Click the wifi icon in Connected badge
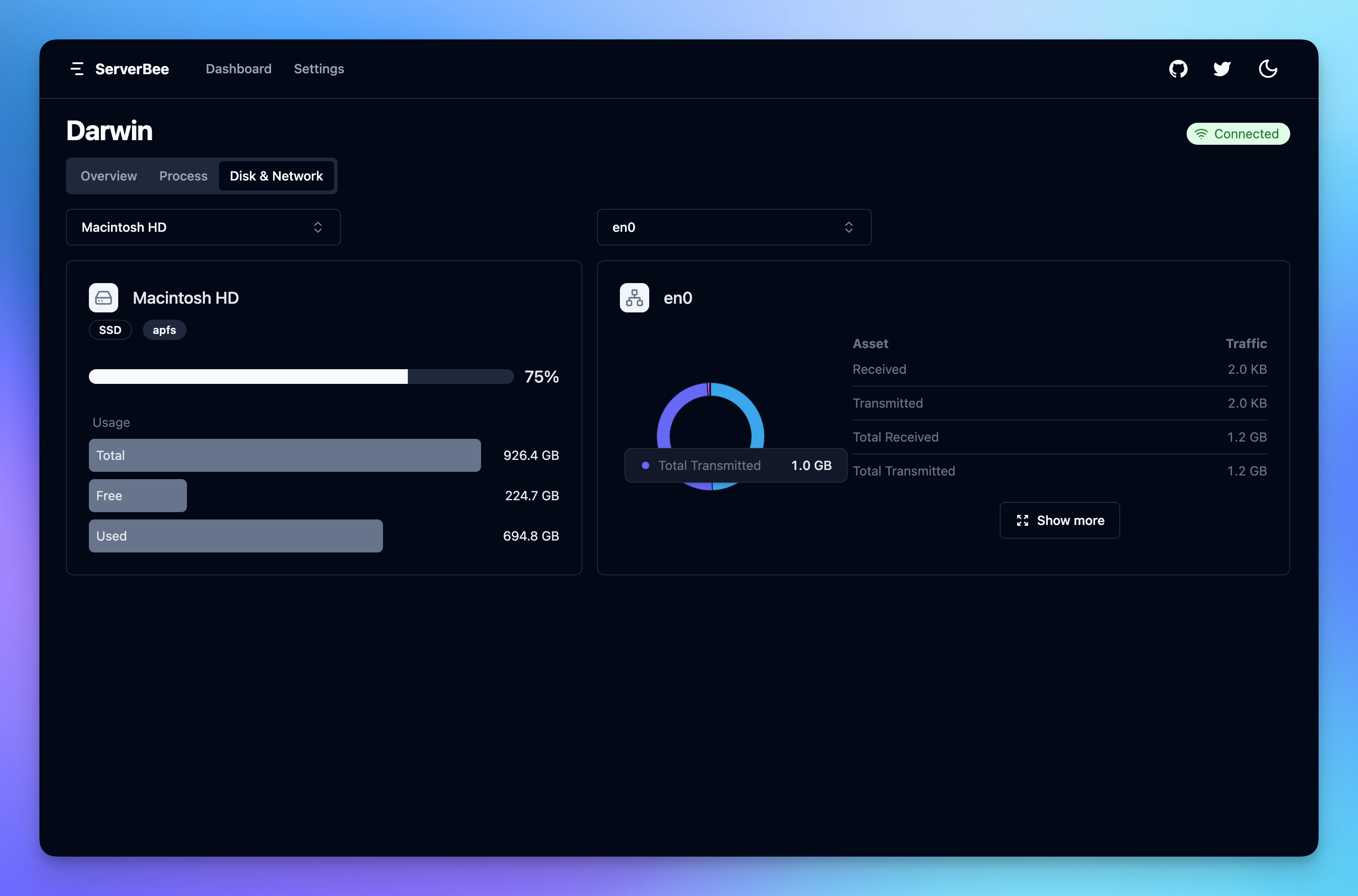 (x=1201, y=134)
